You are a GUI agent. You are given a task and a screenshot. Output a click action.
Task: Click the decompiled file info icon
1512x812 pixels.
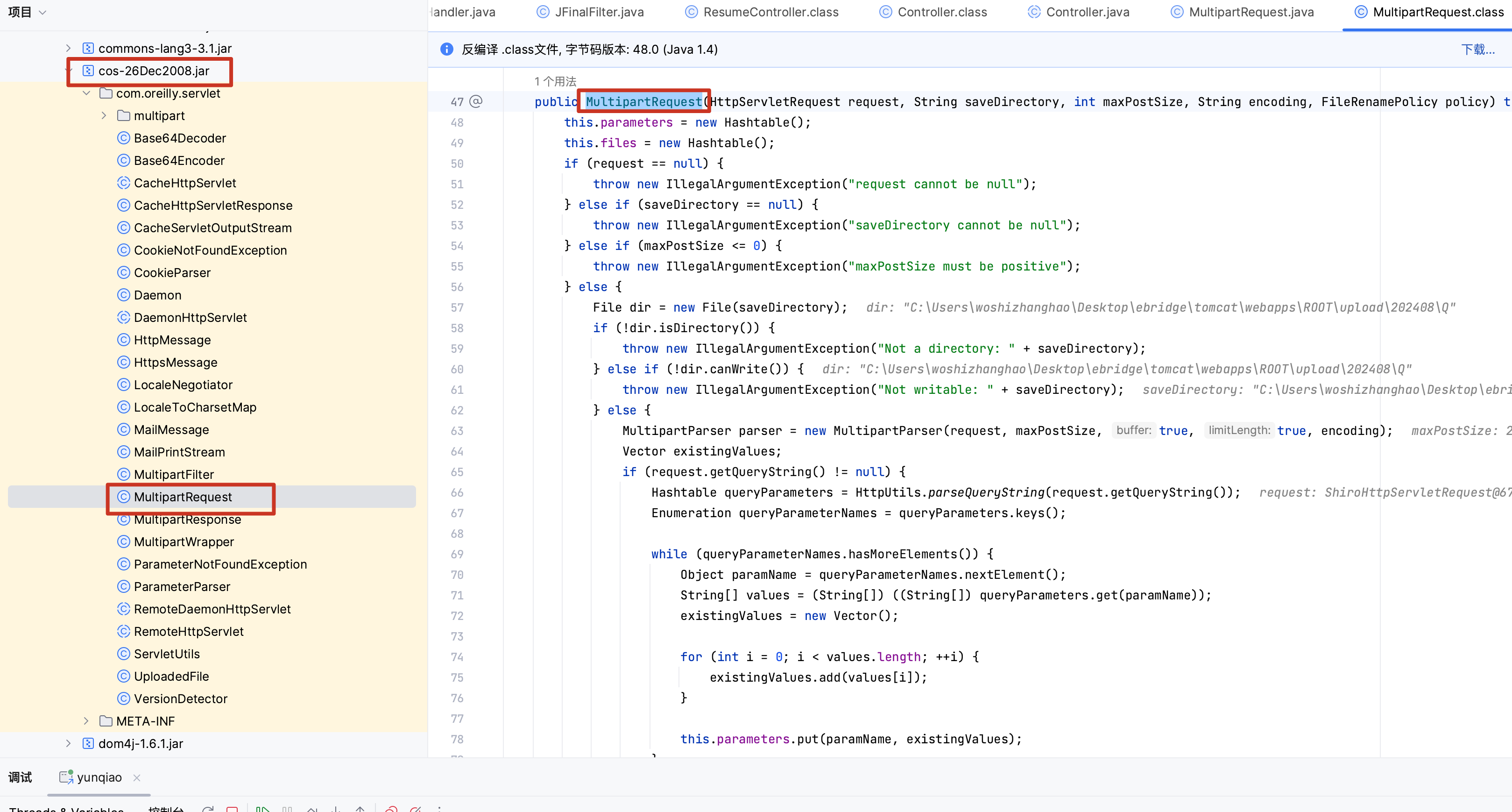point(447,50)
